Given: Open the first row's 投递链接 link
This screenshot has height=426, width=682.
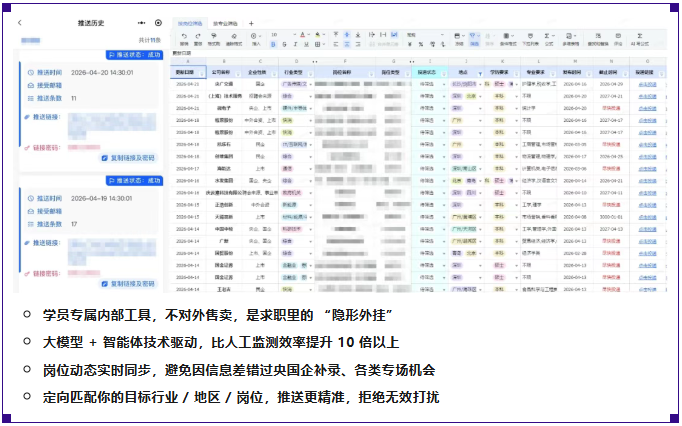Looking at the screenshot, I should point(647,85).
